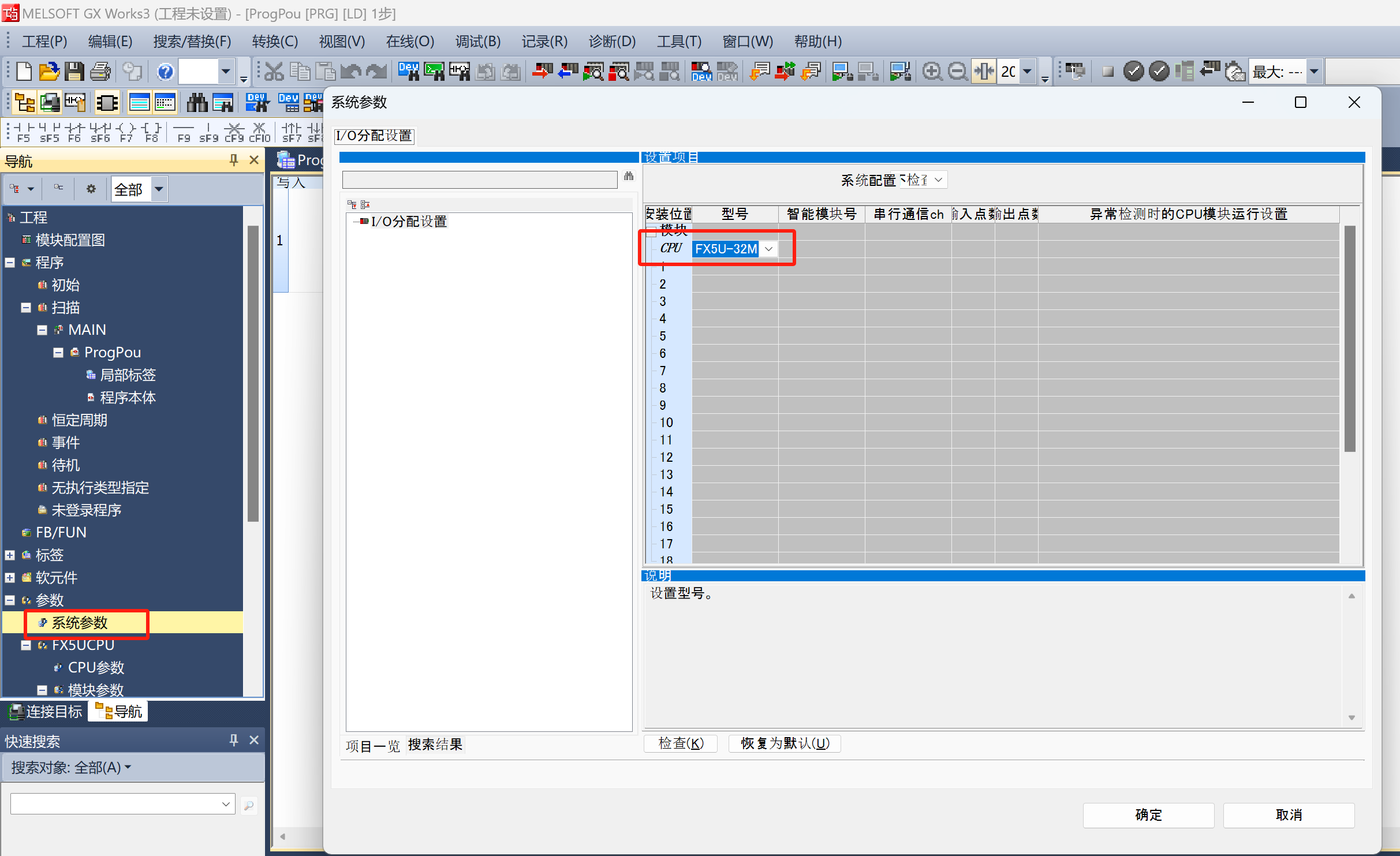Open the 最大 dropdown in toolbar
Image resolution: width=1400 pixels, height=856 pixels.
tap(1315, 72)
